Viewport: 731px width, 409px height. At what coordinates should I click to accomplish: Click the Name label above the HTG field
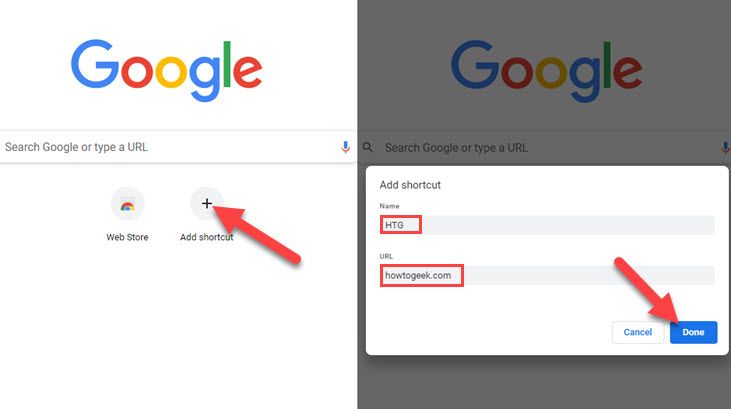pyautogui.click(x=389, y=206)
